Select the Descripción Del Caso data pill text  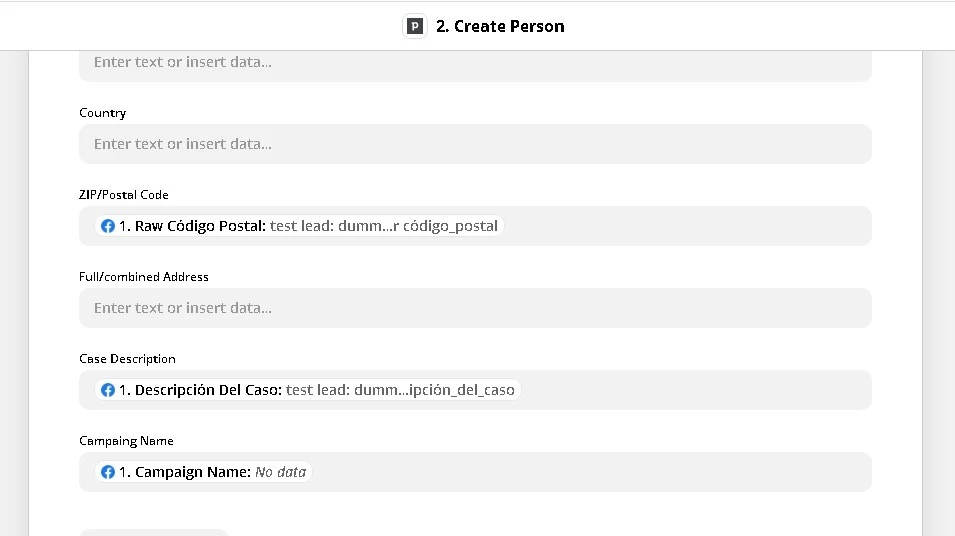pos(316,390)
